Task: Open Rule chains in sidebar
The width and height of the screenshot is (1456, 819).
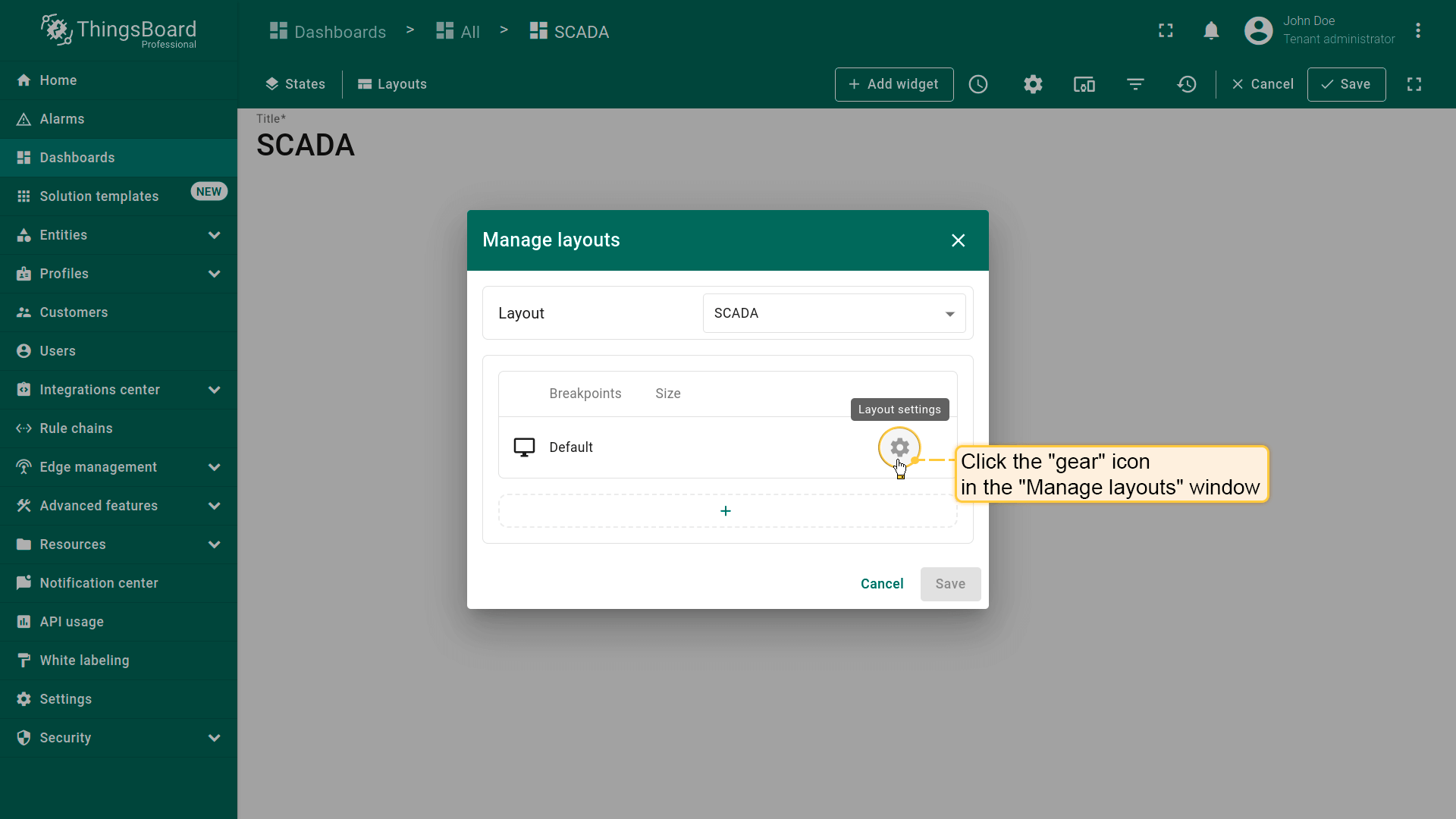Action: [76, 428]
